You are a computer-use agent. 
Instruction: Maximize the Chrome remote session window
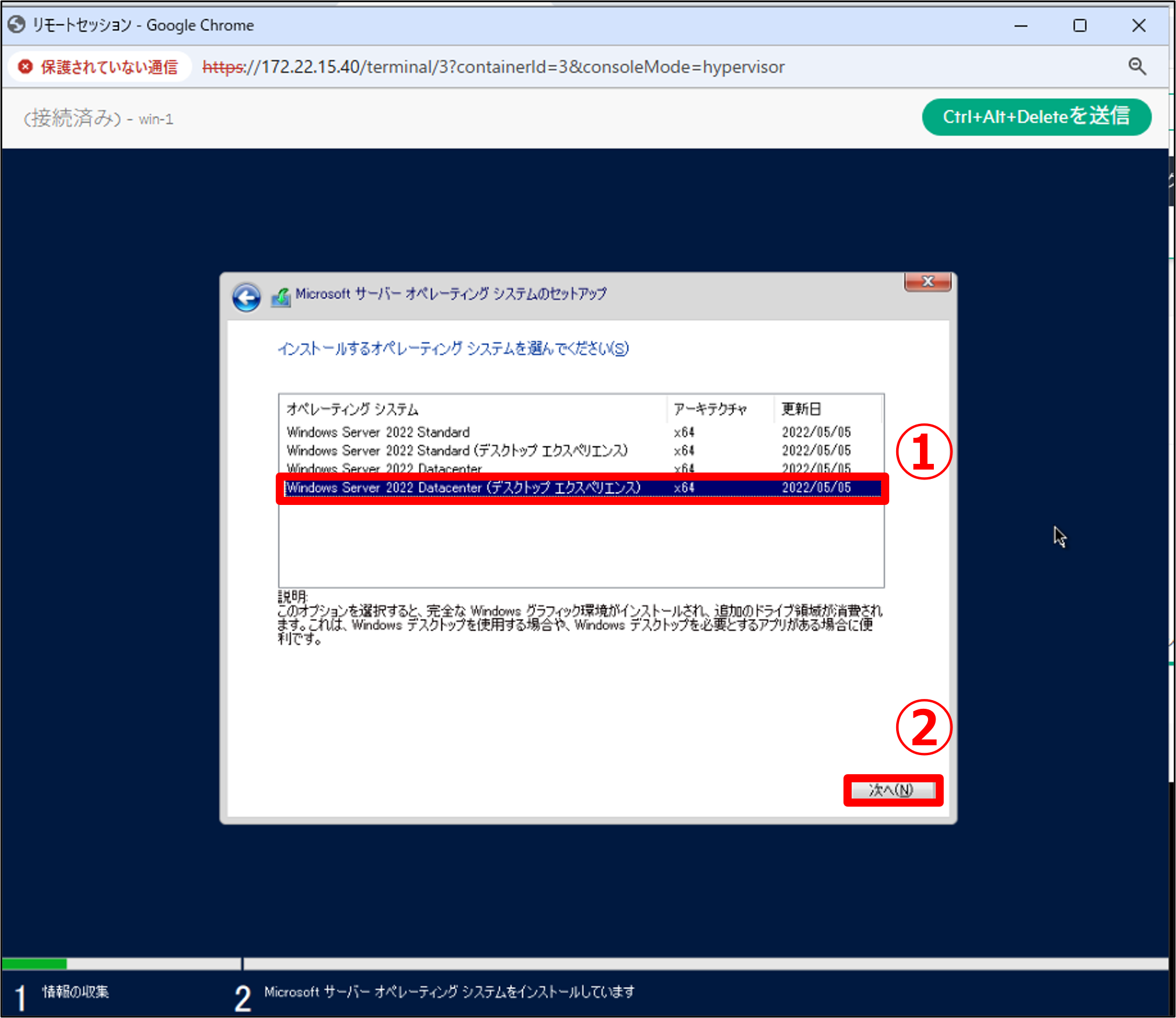(x=1080, y=25)
